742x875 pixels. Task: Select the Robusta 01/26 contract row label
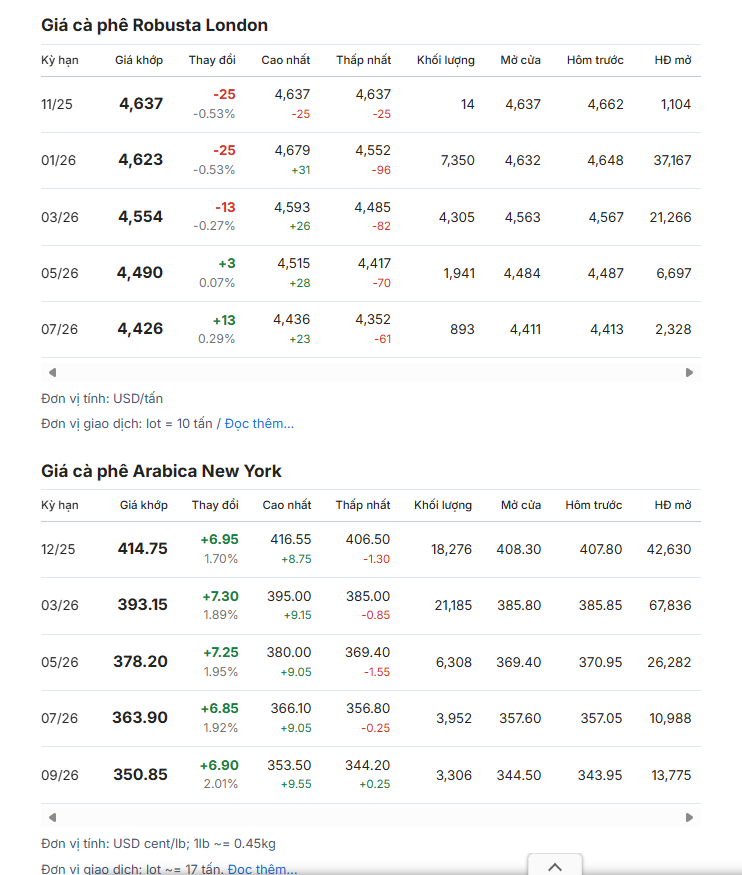coord(60,160)
